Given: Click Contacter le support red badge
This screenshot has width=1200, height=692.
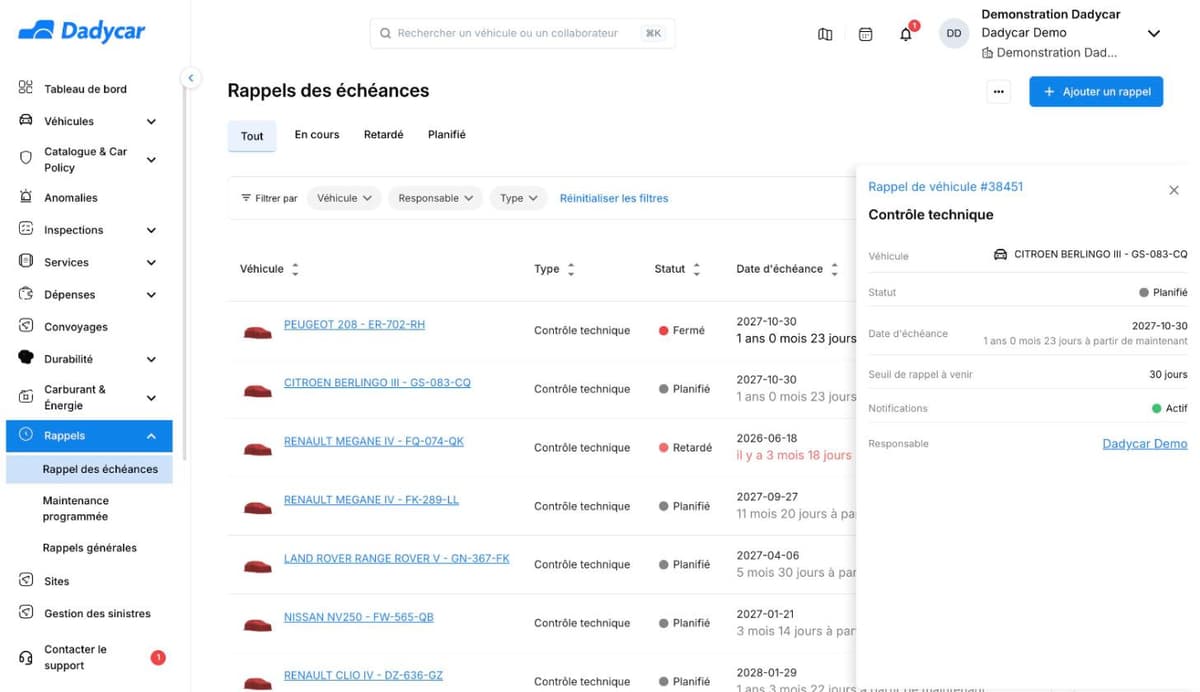Looking at the screenshot, I should click(x=158, y=657).
